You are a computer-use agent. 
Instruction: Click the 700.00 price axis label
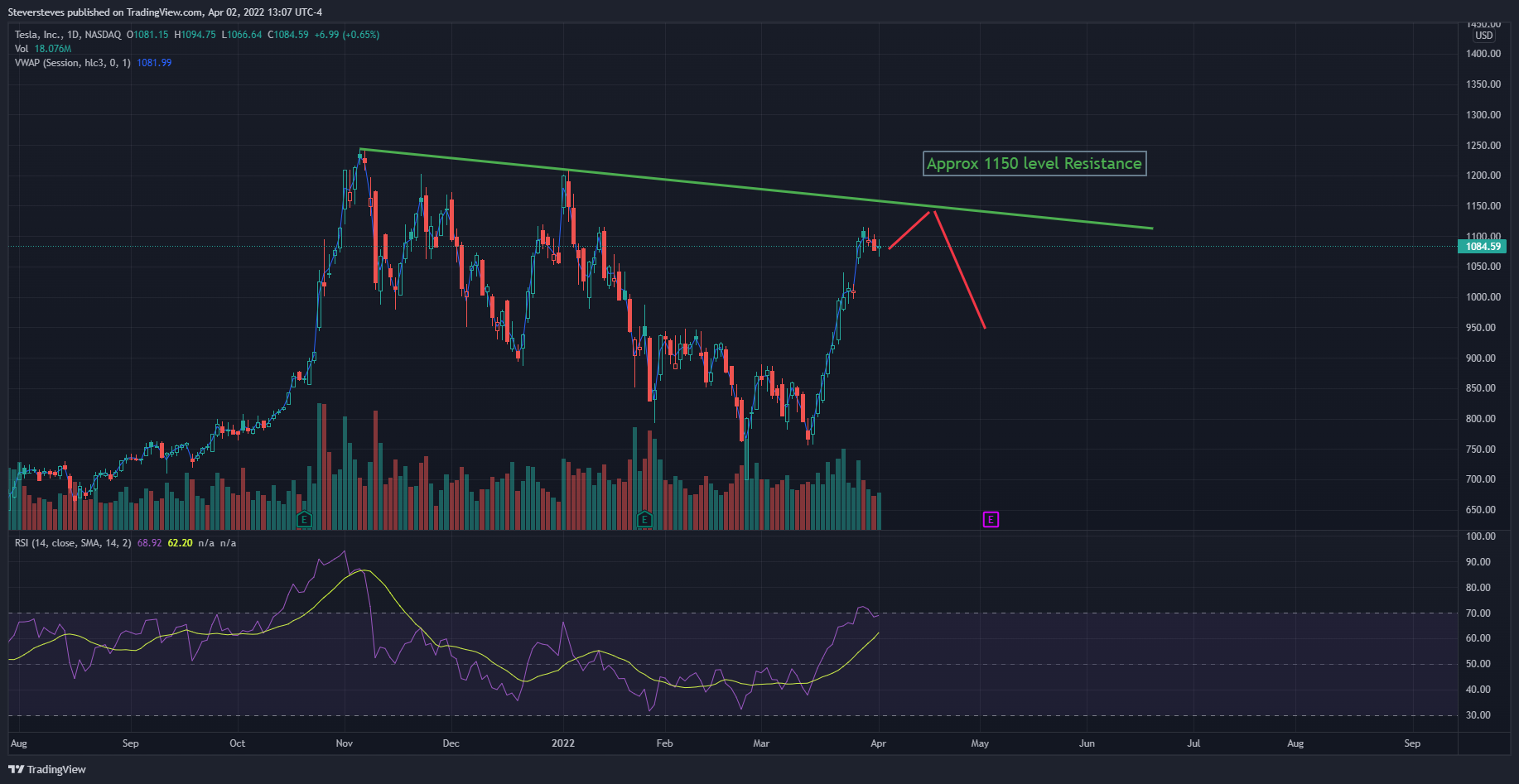click(x=1480, y=479)
